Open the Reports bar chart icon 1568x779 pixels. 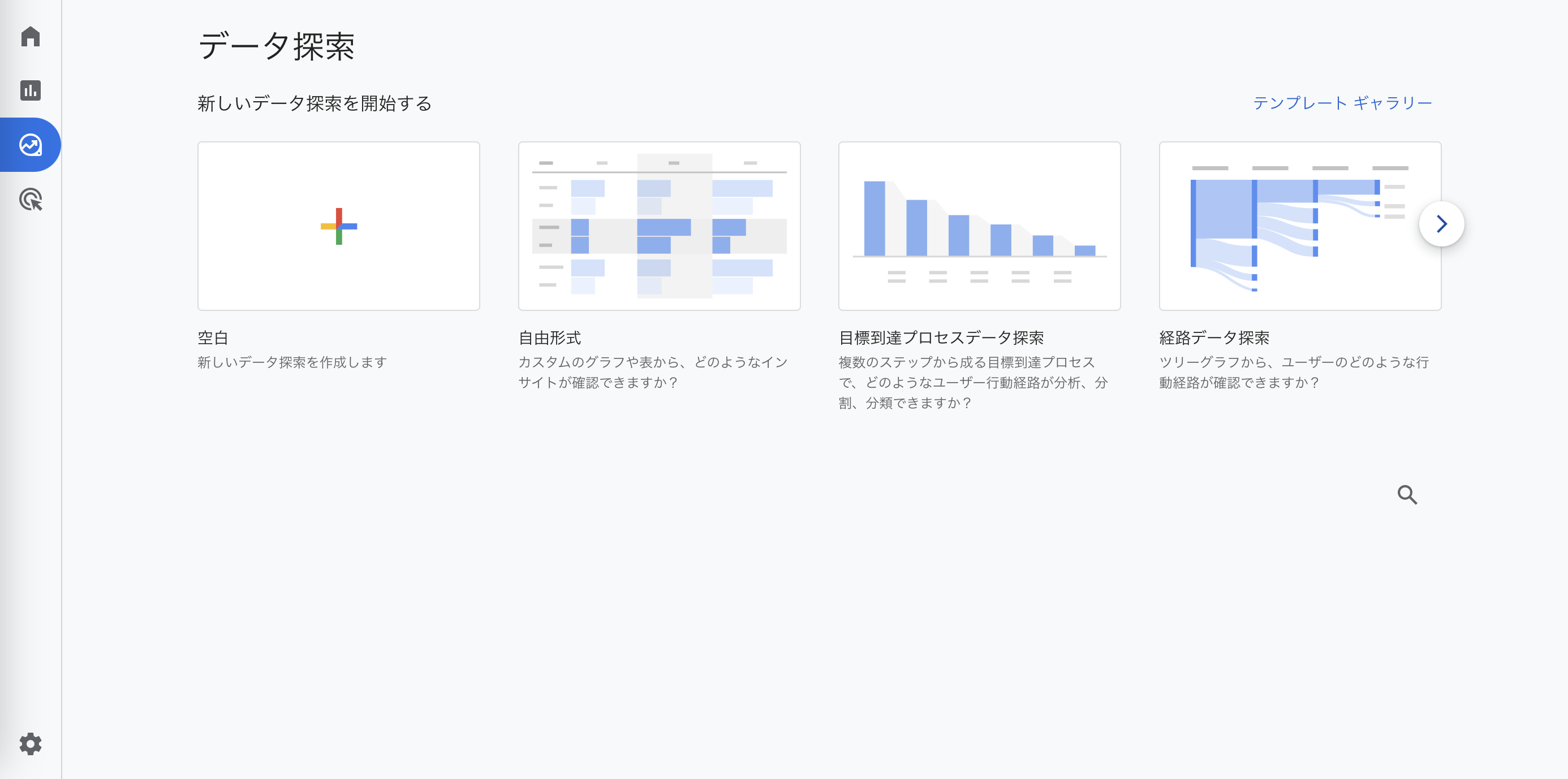click(31, 90)
